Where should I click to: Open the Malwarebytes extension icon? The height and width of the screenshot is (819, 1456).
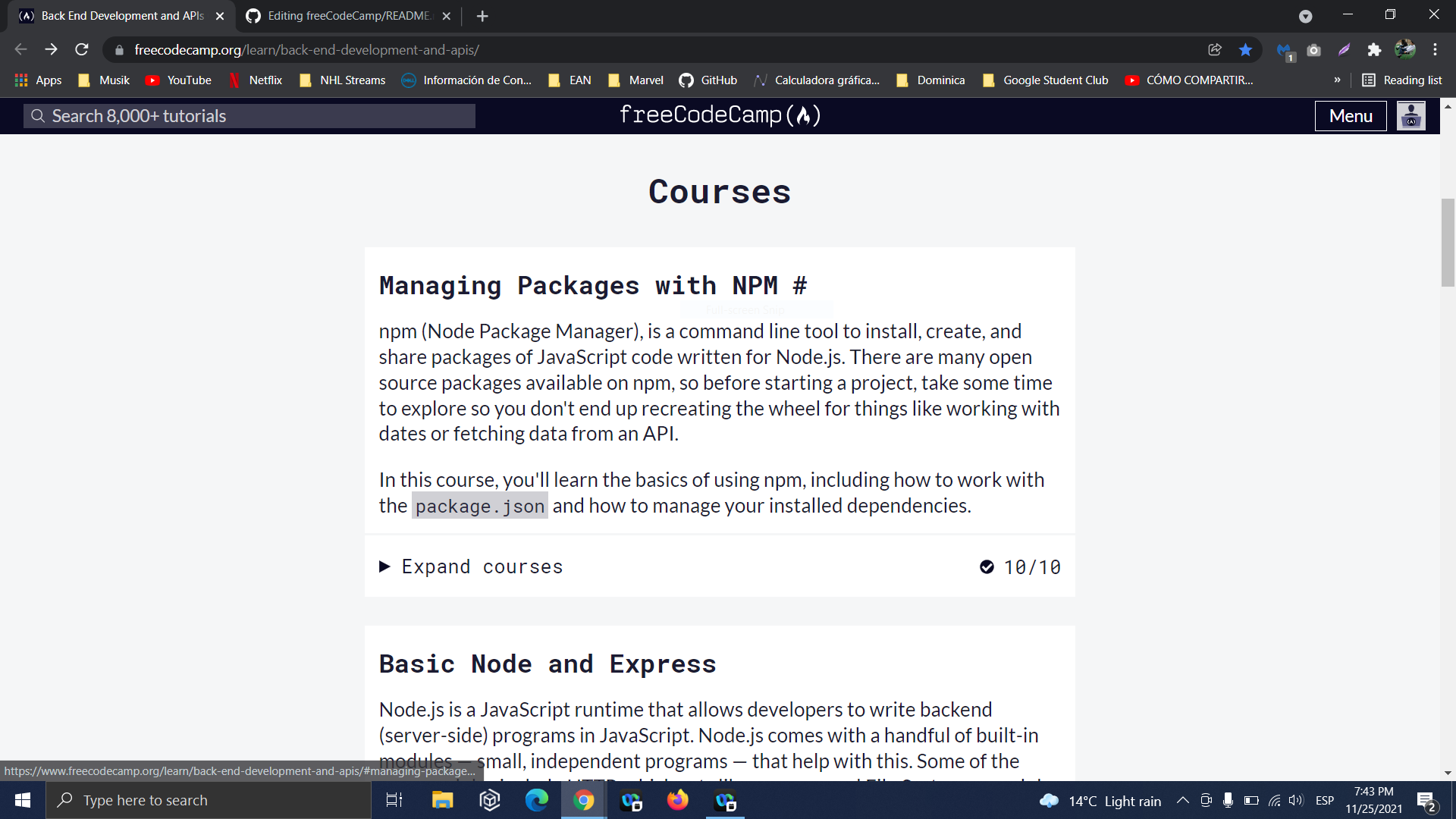point(1285,49)
